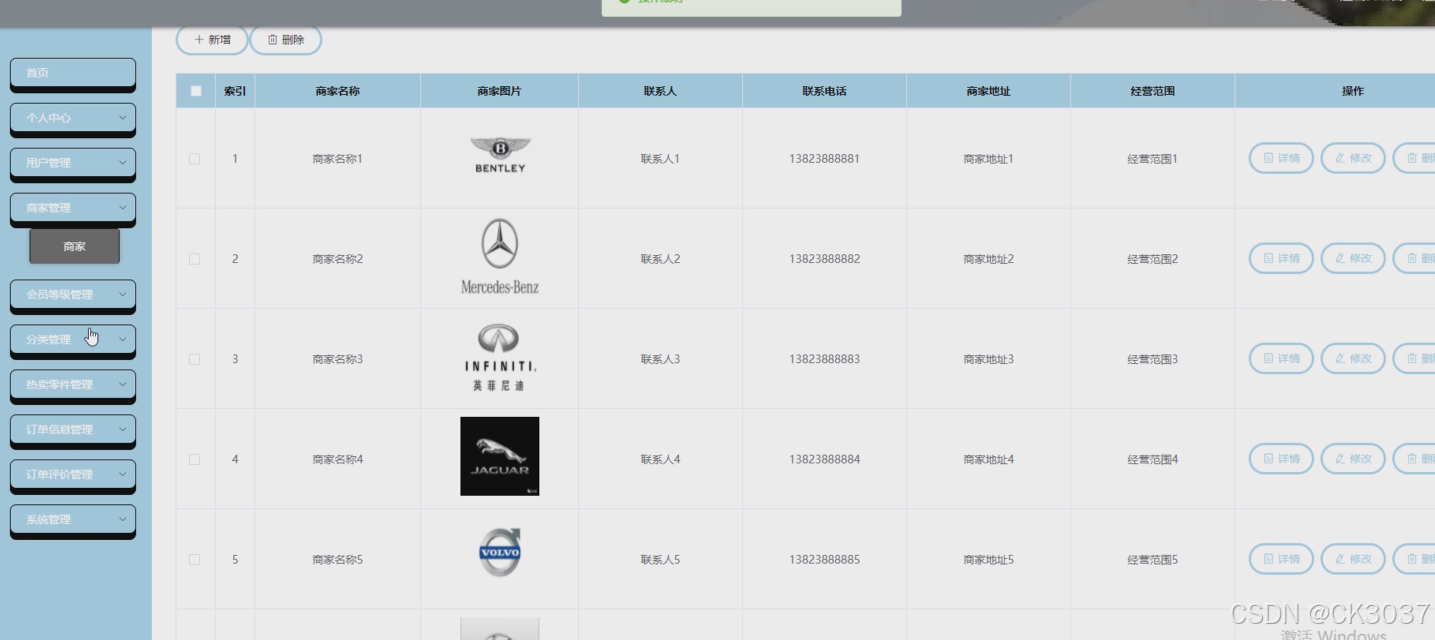Click the 商家图片 column header
The height and width of the screenshot is (640, 1435).
click(499, 91)
